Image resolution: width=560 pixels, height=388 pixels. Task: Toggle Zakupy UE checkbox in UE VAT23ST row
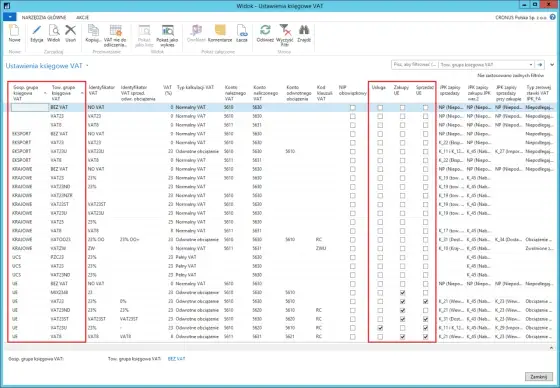coord(402,319)
